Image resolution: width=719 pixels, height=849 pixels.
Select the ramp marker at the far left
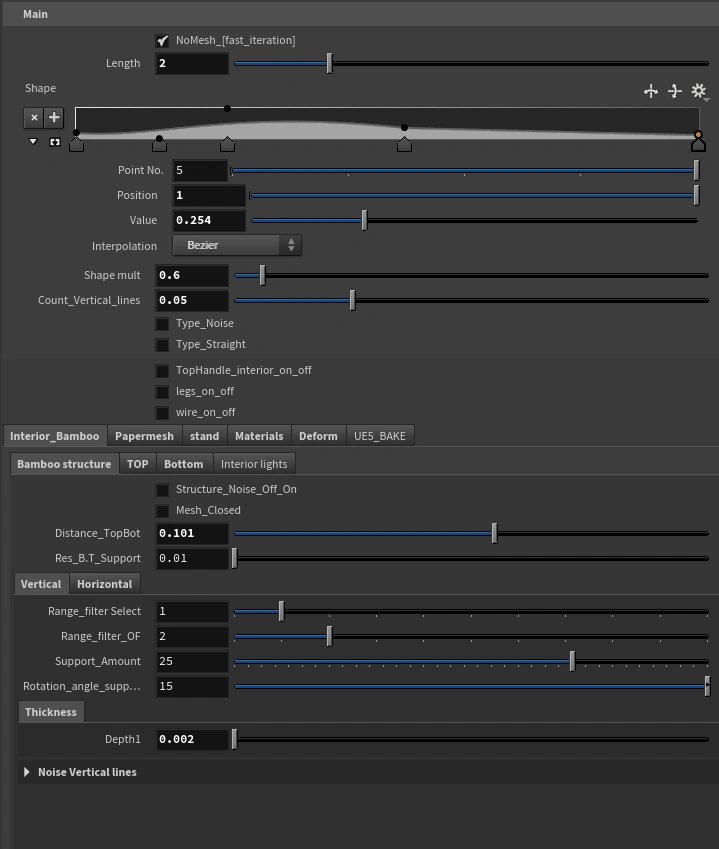click(77, 144)
